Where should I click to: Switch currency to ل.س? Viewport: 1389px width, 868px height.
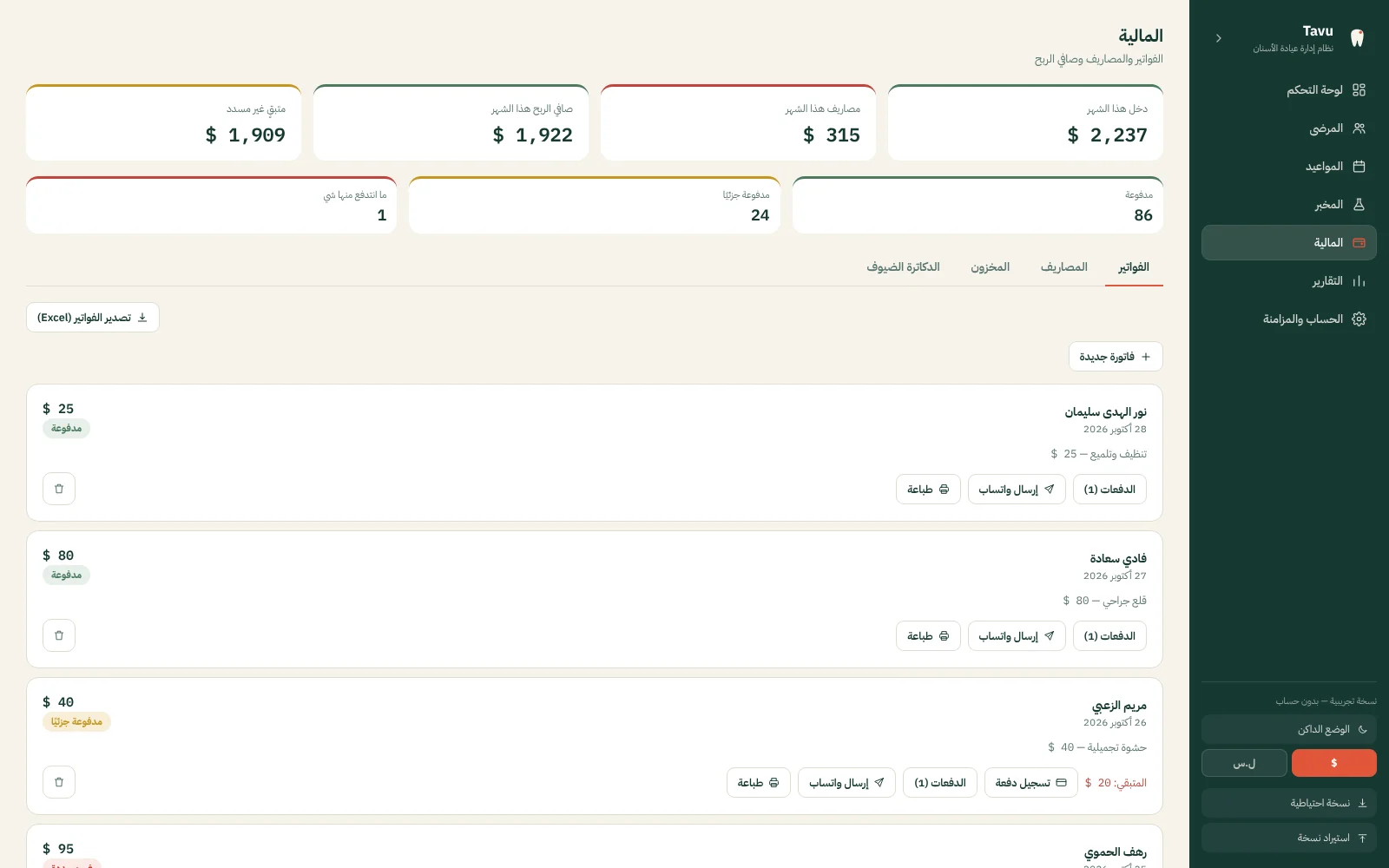1244,763
